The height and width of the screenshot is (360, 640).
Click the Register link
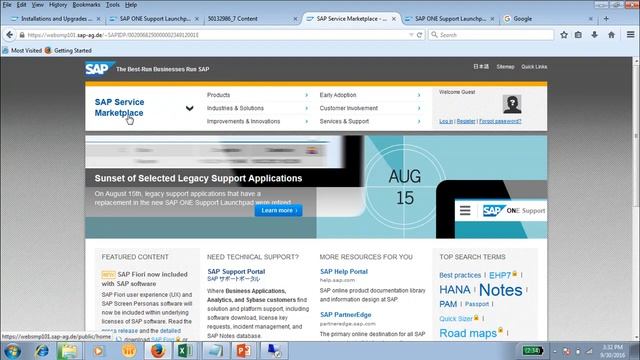[466, 121]
